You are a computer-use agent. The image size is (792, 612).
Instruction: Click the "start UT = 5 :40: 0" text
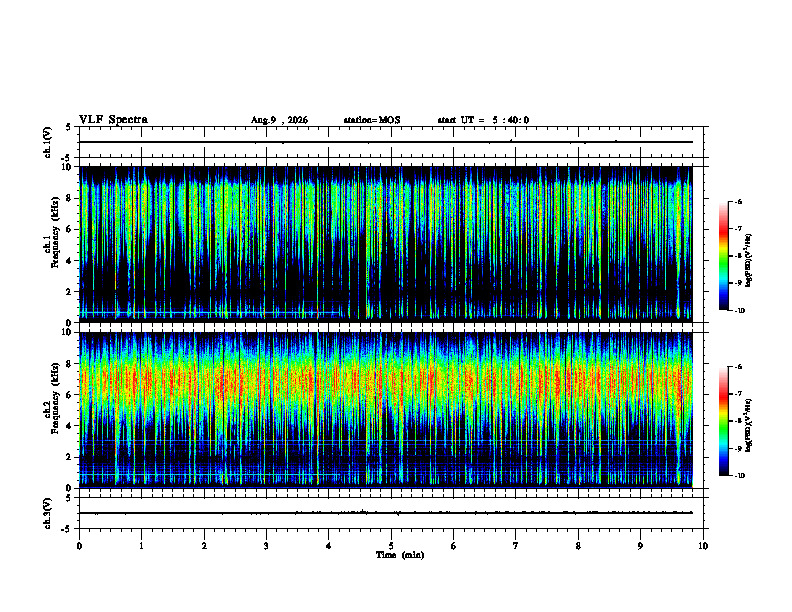coord(483,120)
